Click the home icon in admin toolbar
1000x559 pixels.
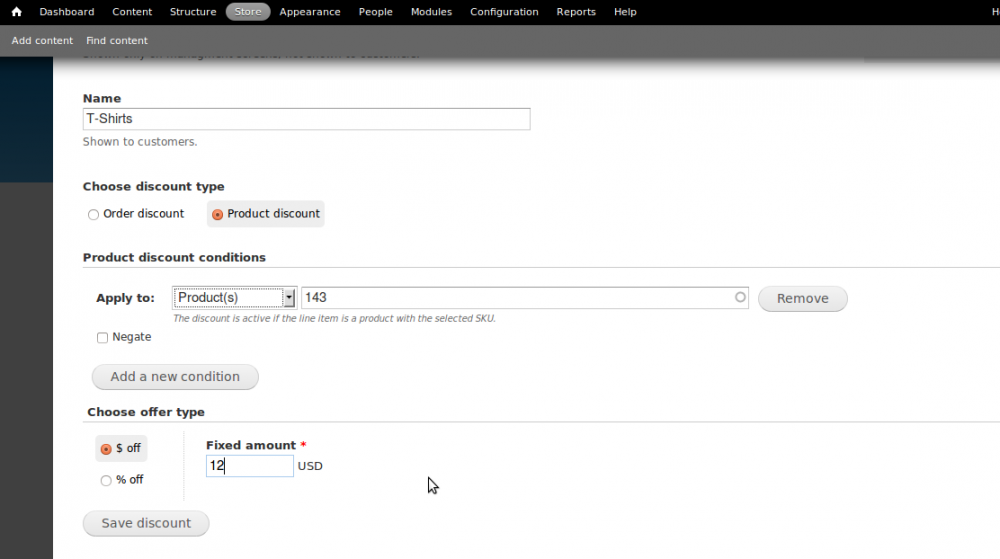pos(16,12)
